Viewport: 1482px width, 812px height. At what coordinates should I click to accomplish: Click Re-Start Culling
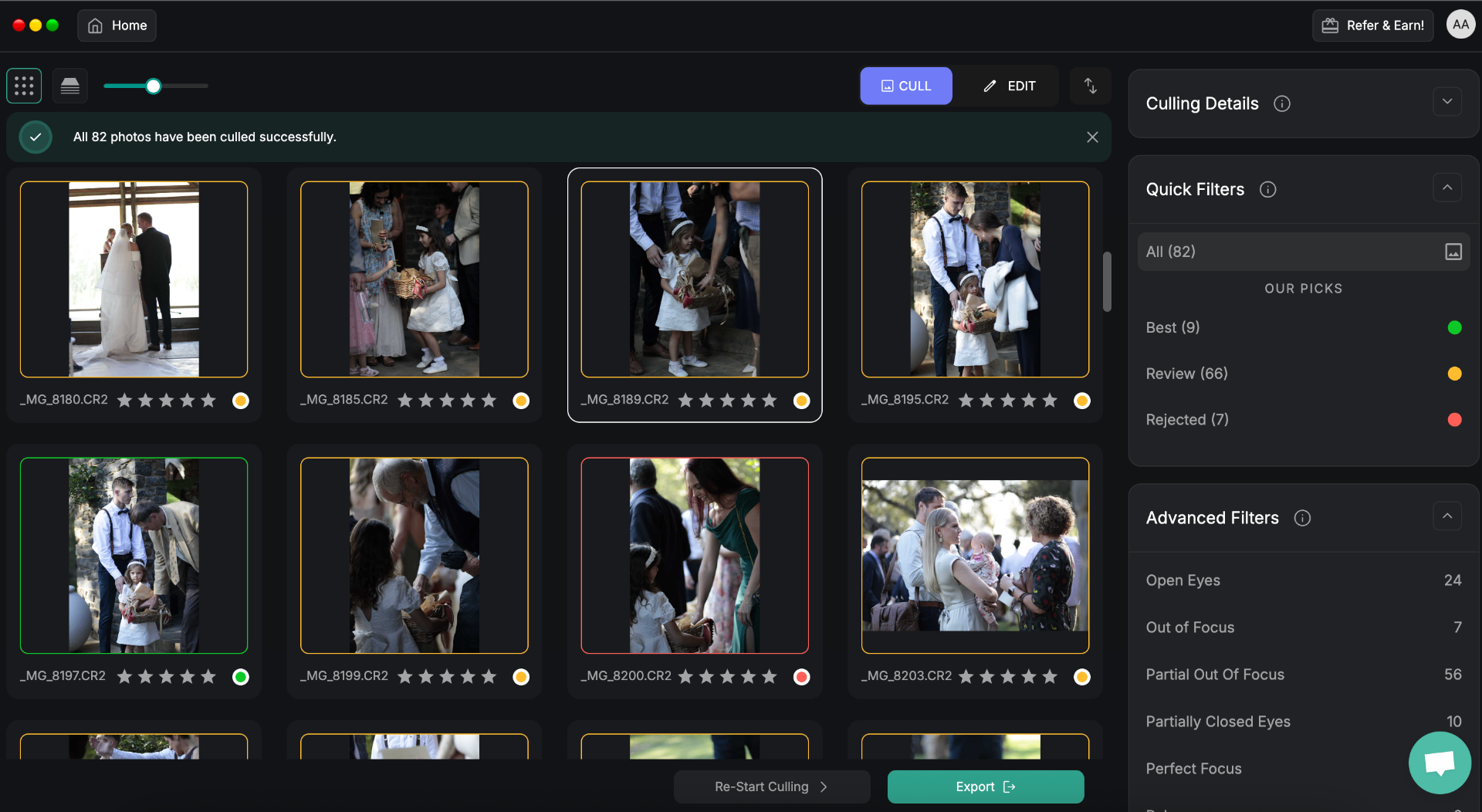pyautogui.click(x=771, y=787)
